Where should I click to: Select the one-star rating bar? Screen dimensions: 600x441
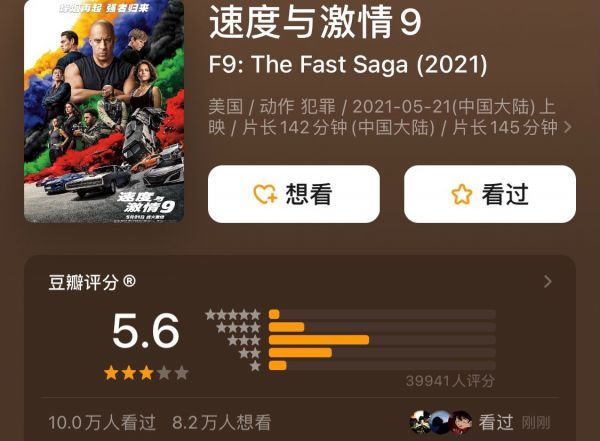(382, 365)
